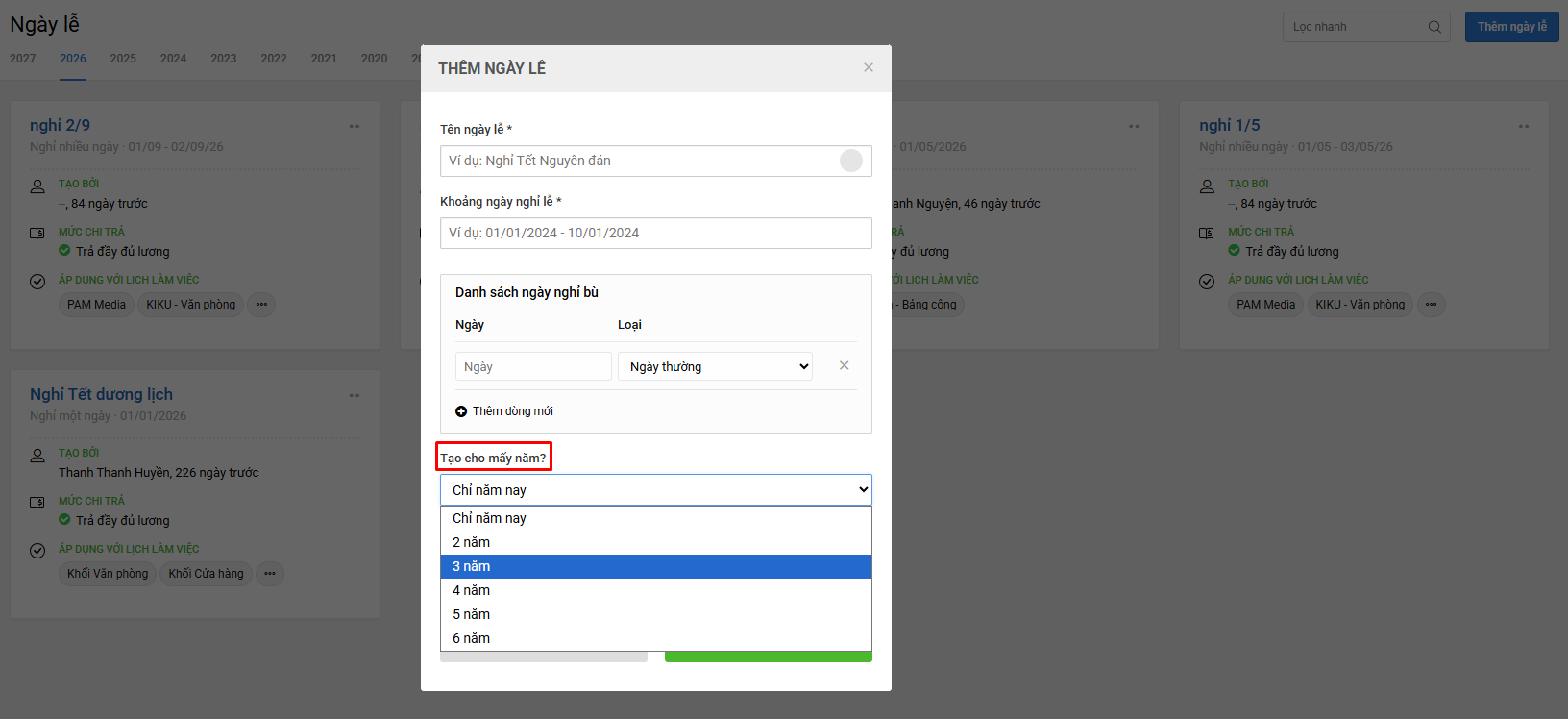Click the schedule checkmark icon on Nghỉ Tết dương lịch card
Viewport: 1568px width, 719px height.
tap(37, 551)
